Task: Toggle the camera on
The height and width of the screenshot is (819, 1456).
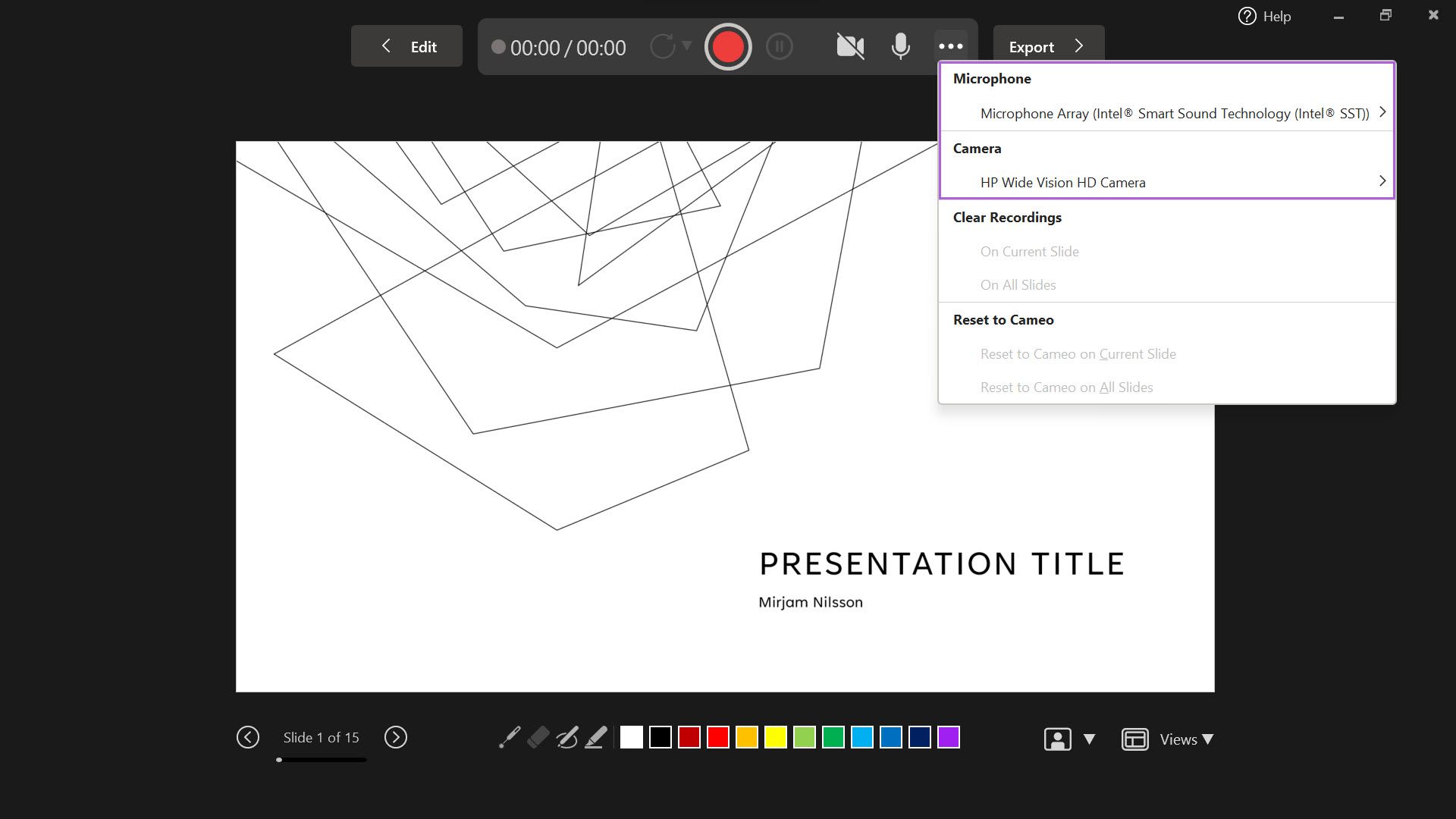Action: coord(850,46)
